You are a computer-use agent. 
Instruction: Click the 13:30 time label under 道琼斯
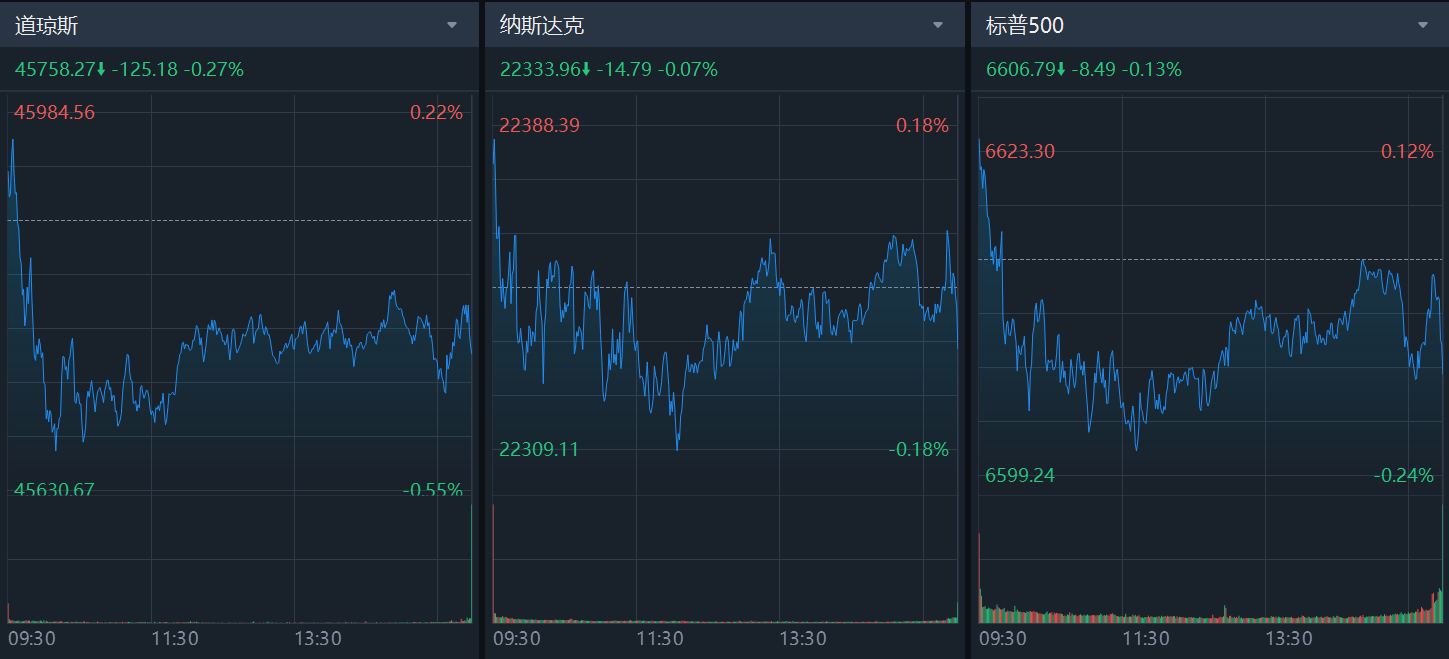[318, 638]
